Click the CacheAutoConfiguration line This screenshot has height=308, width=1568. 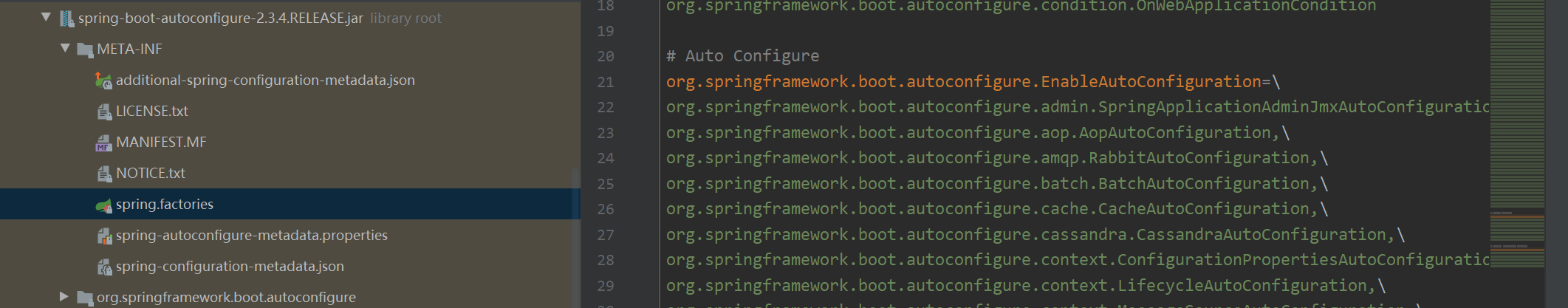(997, 209)
